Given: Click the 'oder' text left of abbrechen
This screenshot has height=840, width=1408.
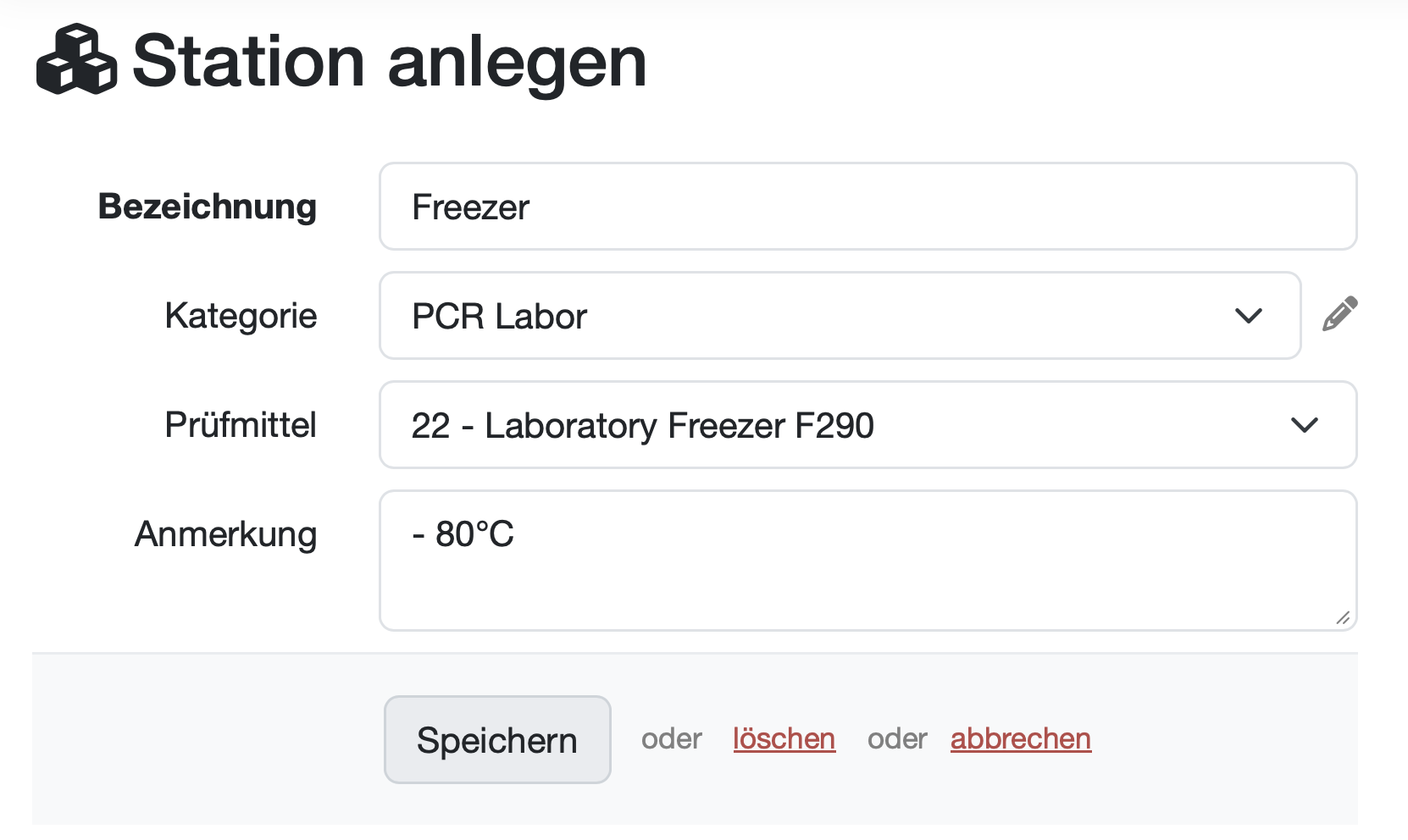Looking at the screenshot, I should pos(897,738).
